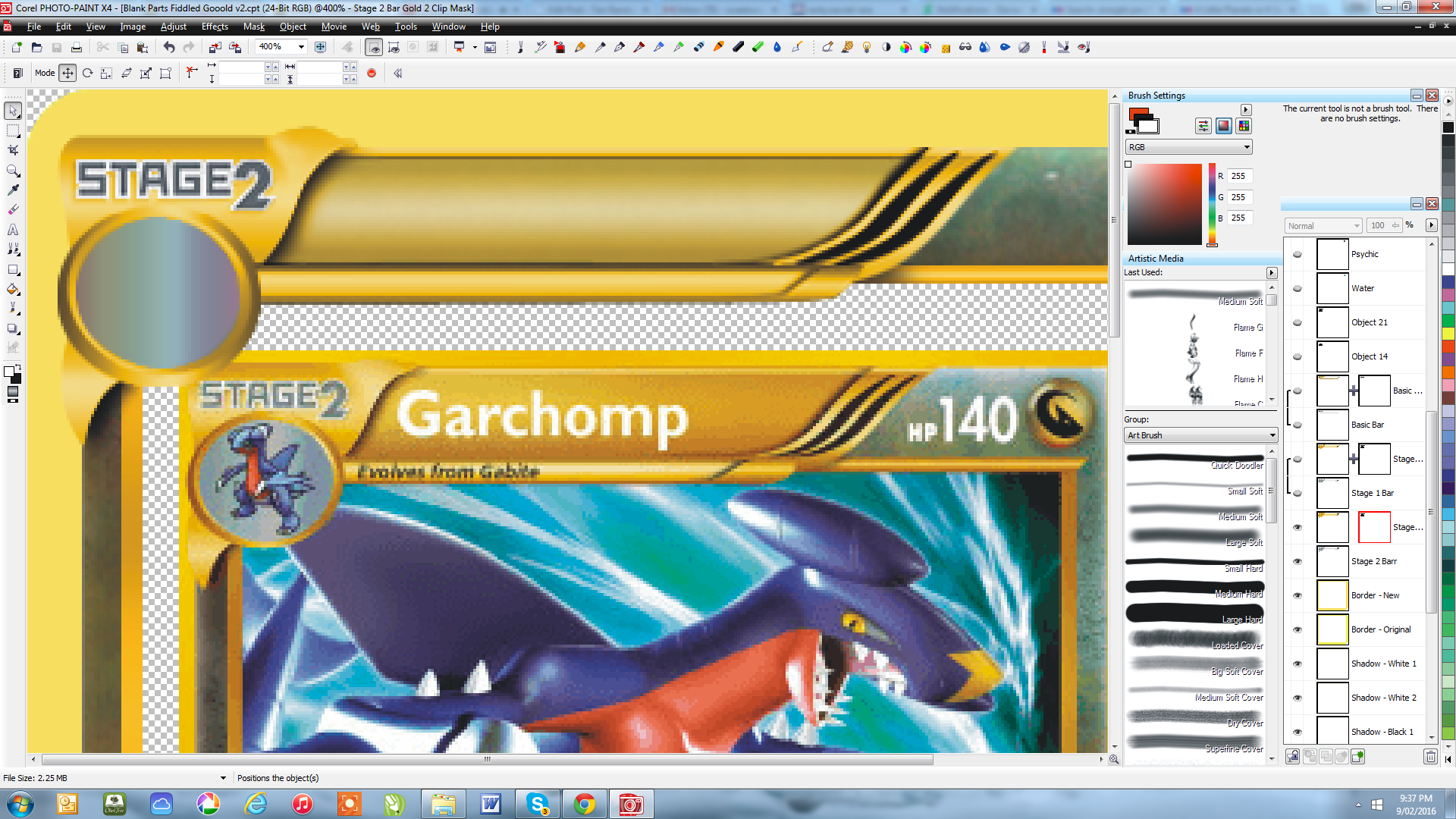Click the Undo arrow

click(x=168, y=47)
